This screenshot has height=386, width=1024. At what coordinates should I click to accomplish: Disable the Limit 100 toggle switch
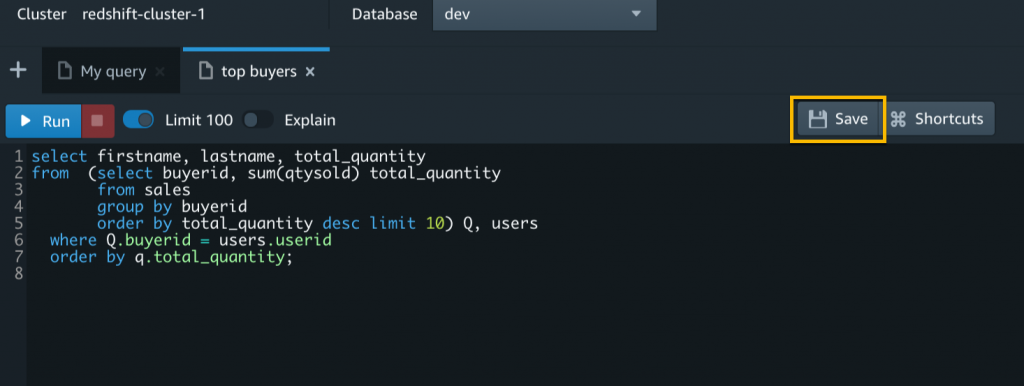[x=138, y=120]
